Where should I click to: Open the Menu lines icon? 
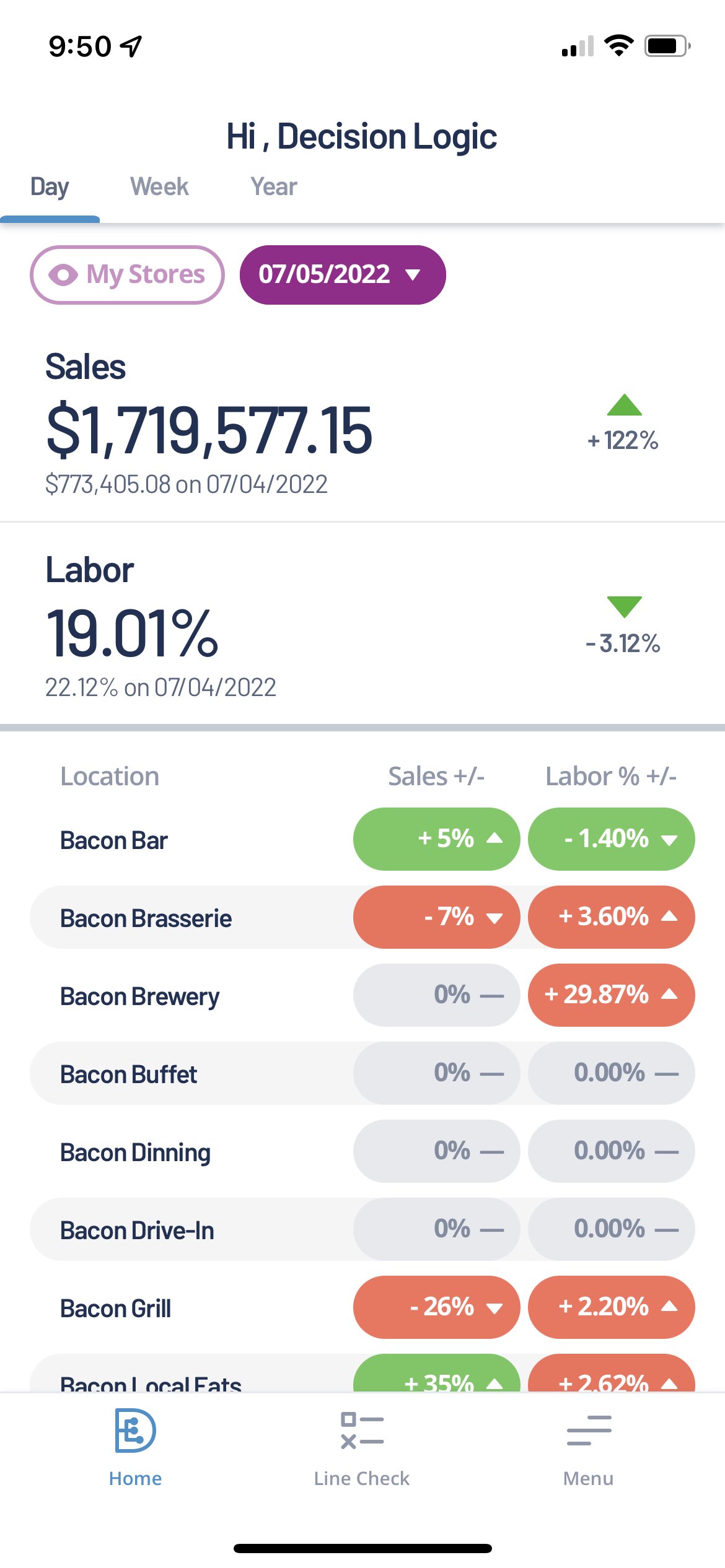pos(589,1431)
